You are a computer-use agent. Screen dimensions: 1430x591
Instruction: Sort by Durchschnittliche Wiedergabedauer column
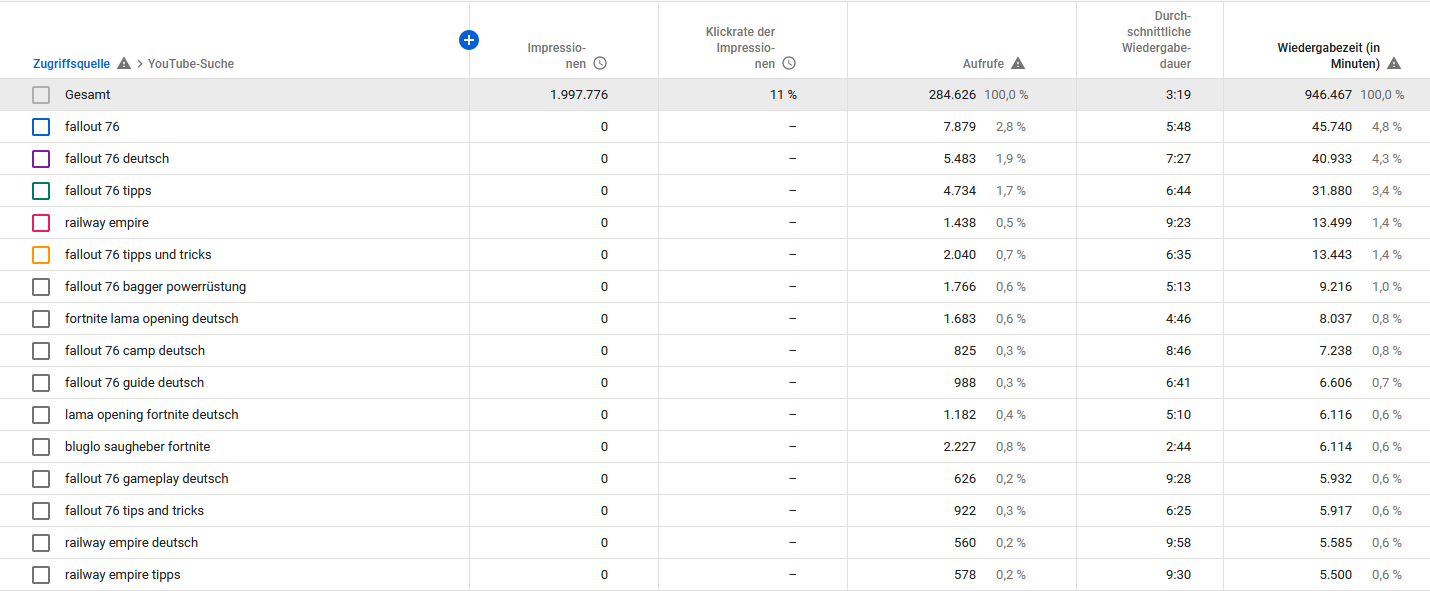1156,40
